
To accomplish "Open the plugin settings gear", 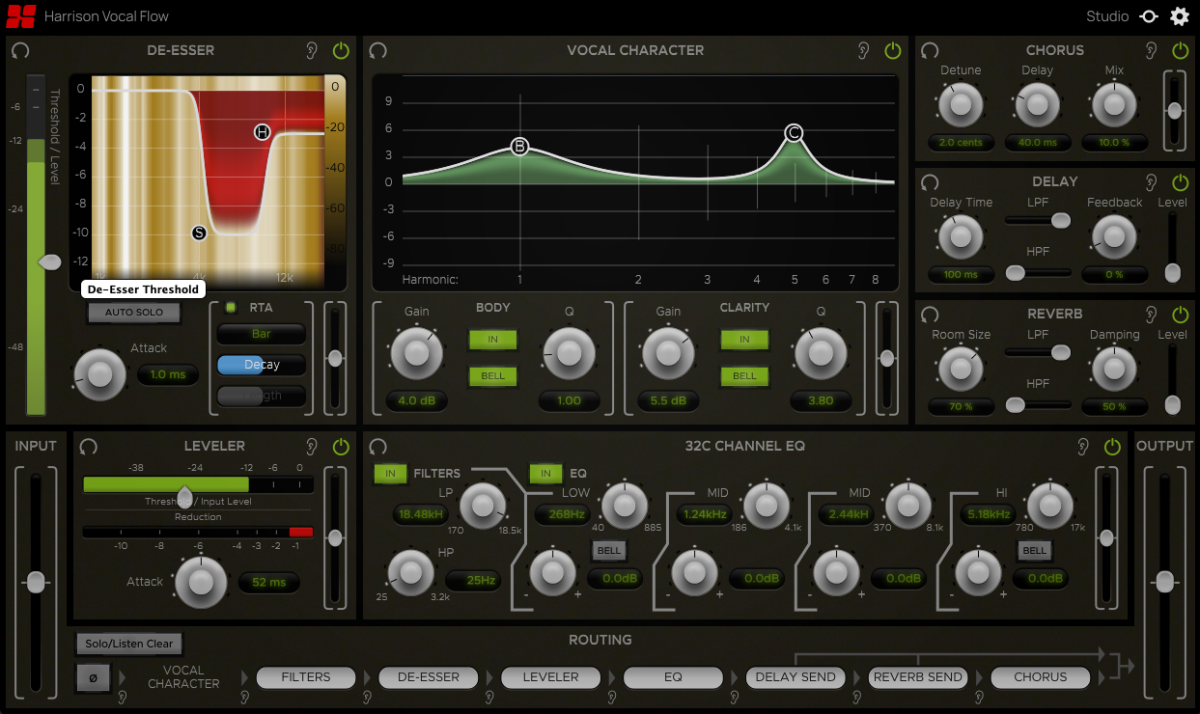I will [1181, 16].
